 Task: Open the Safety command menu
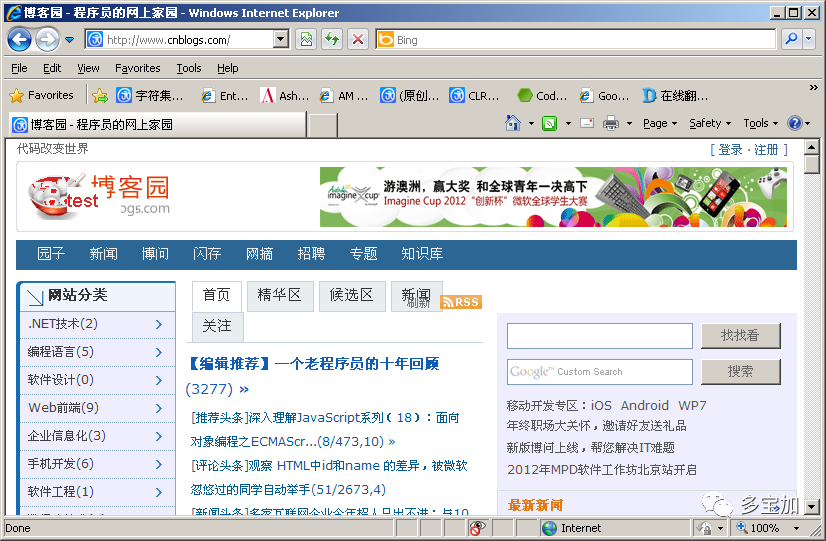[710, 123]
